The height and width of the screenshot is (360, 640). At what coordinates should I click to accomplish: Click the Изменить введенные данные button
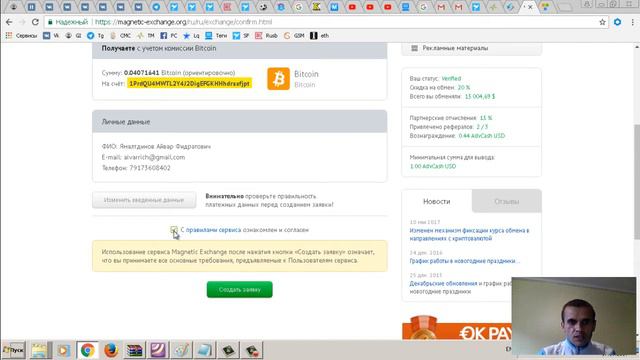[144, 200]
